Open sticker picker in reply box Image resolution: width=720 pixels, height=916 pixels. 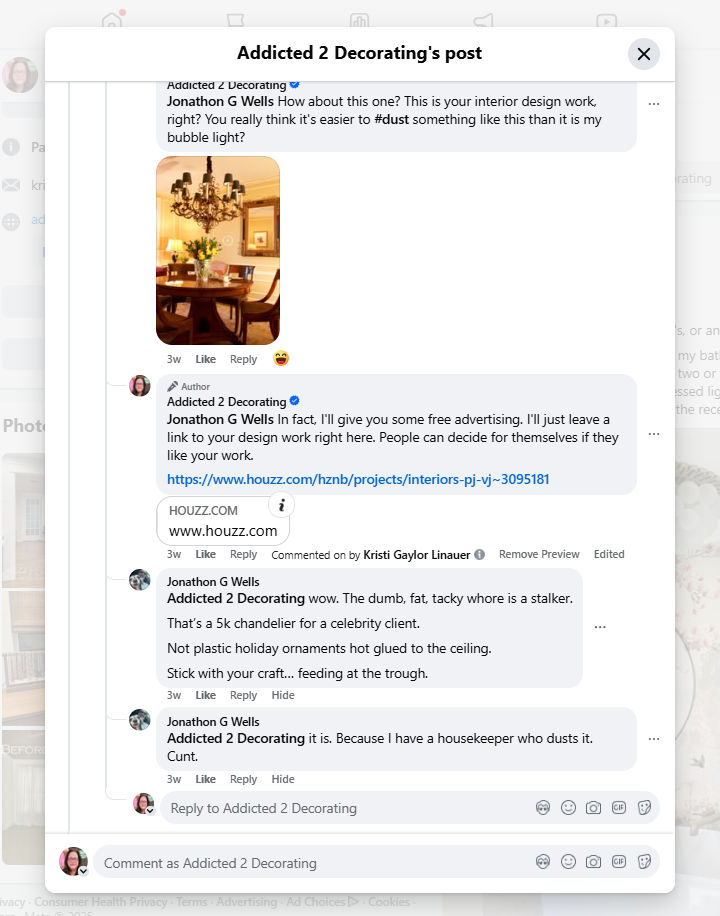coord(644,808)
